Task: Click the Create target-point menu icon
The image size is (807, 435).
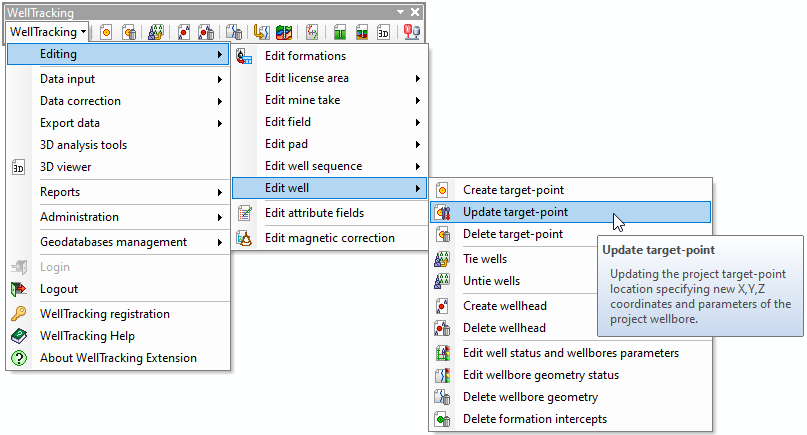Action: (442, 190)
